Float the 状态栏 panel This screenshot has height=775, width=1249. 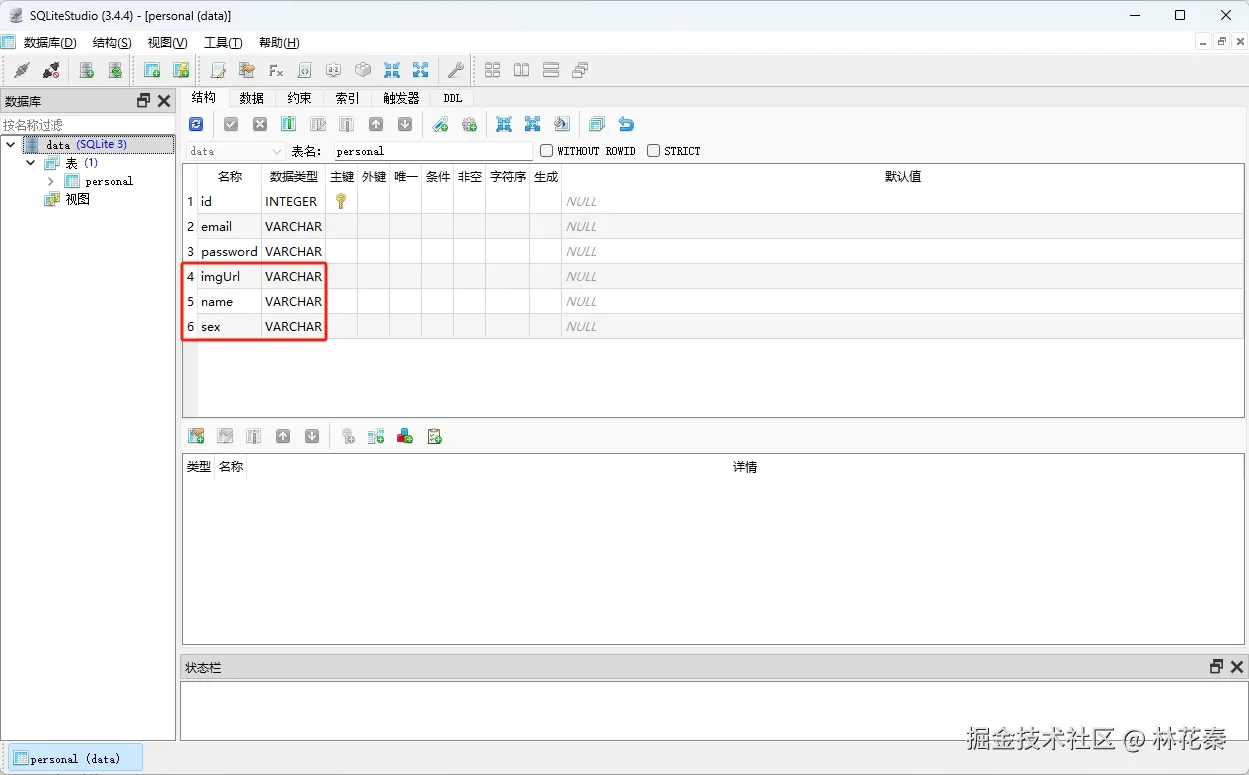[1216, 667]
